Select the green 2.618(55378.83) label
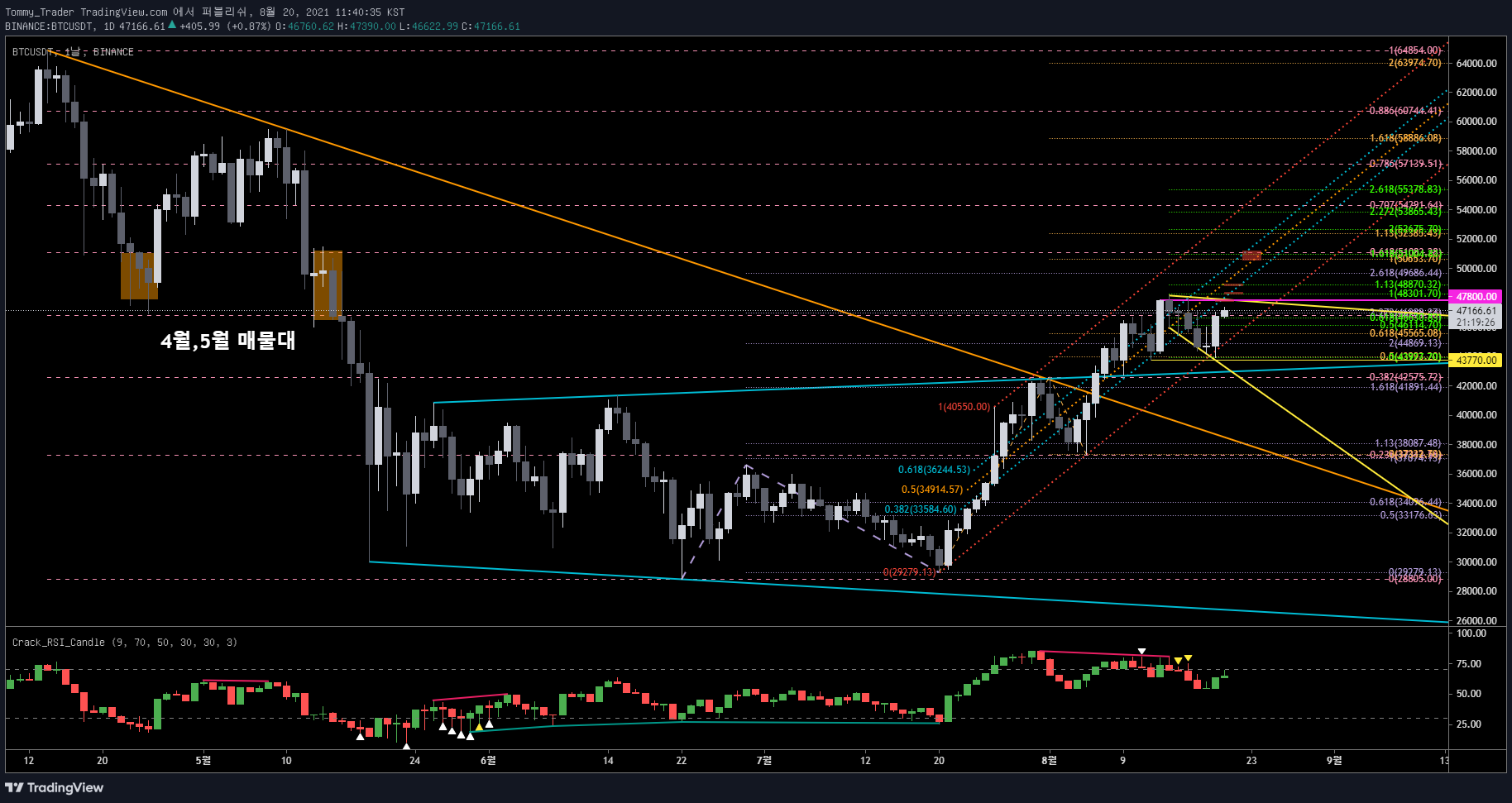 (x=1405, y=189)
